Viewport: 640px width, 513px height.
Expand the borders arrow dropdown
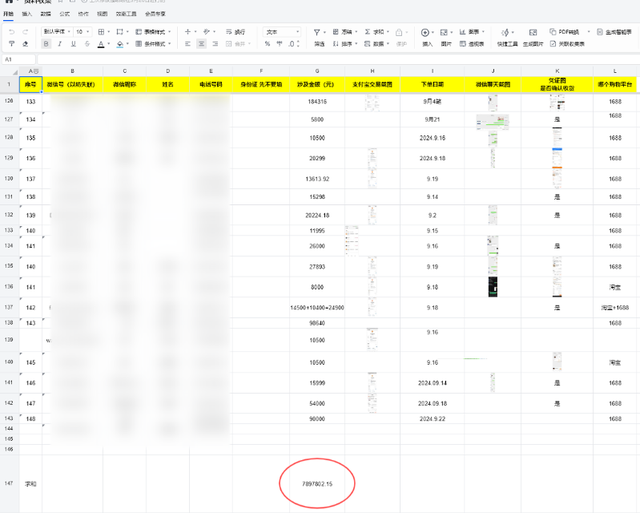pos(109,32)
